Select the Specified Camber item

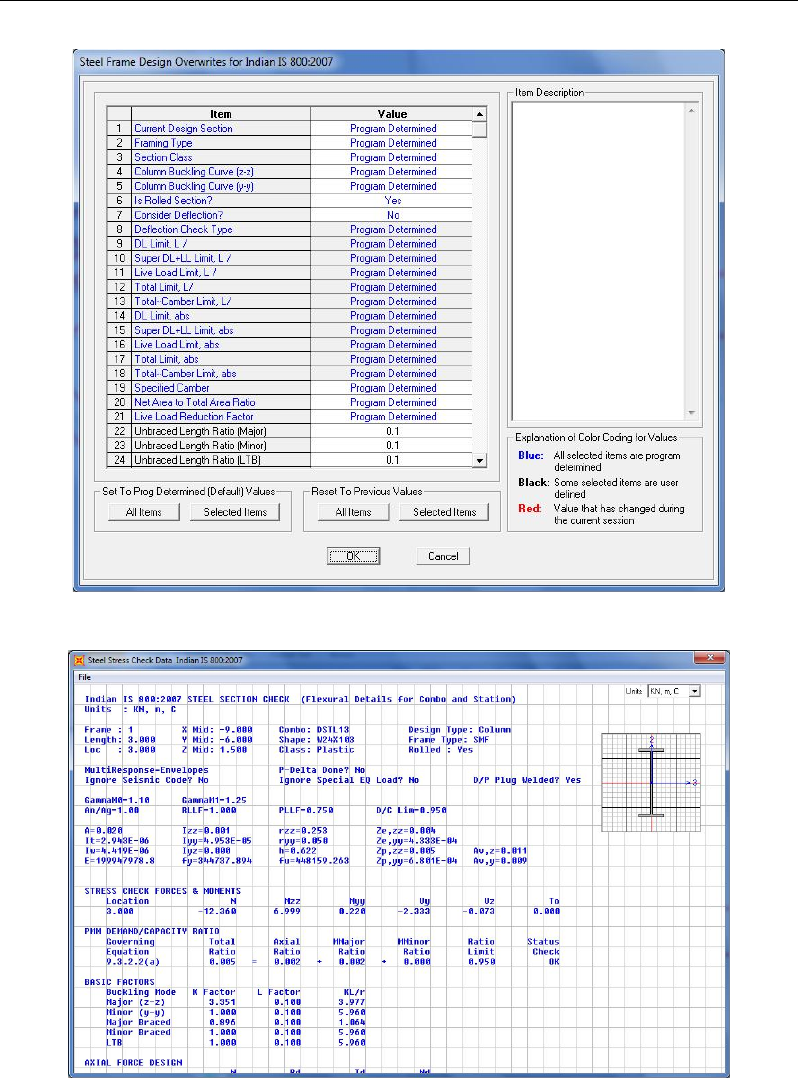pyautogui.click(x=221, y=388)
